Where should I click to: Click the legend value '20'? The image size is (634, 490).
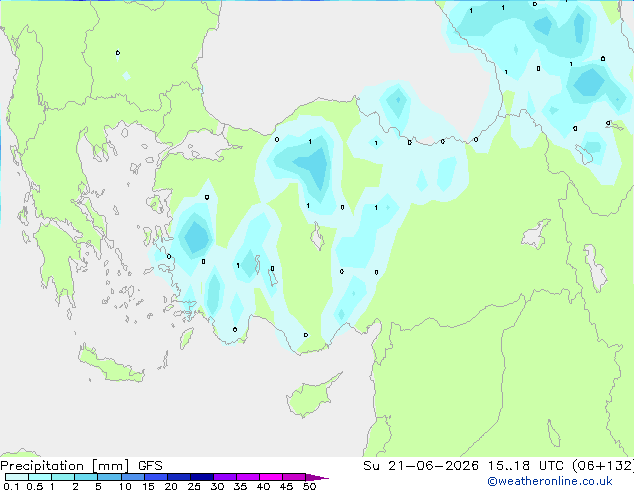pos(171,486)
